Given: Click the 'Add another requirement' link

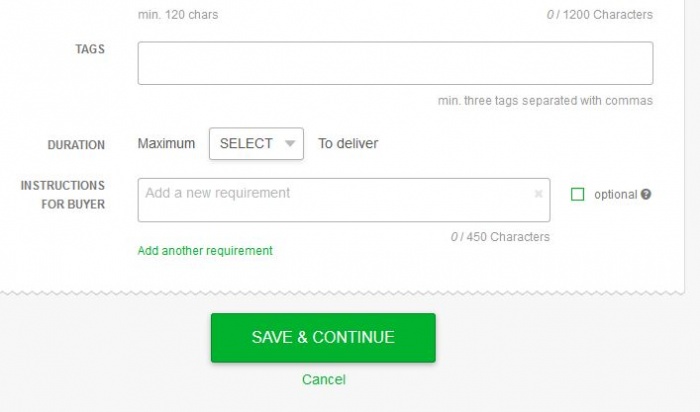Looking at the screenshot, I should coord(204,250).
